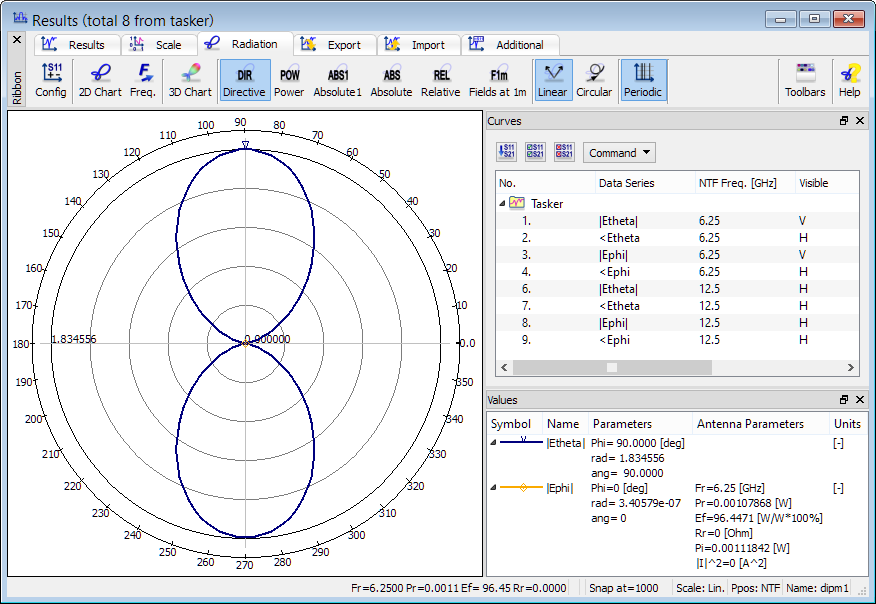Select the Directive display button
Screen dimensions: 876x604
coord(244,80)
